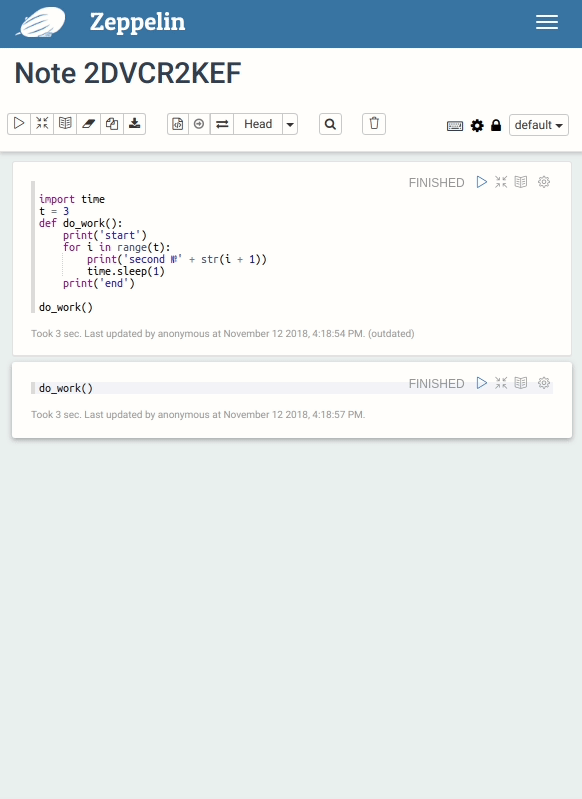Viewport: 582px width, 799px height.
Task: Open note permissions lock
Action: coord(496,125)
